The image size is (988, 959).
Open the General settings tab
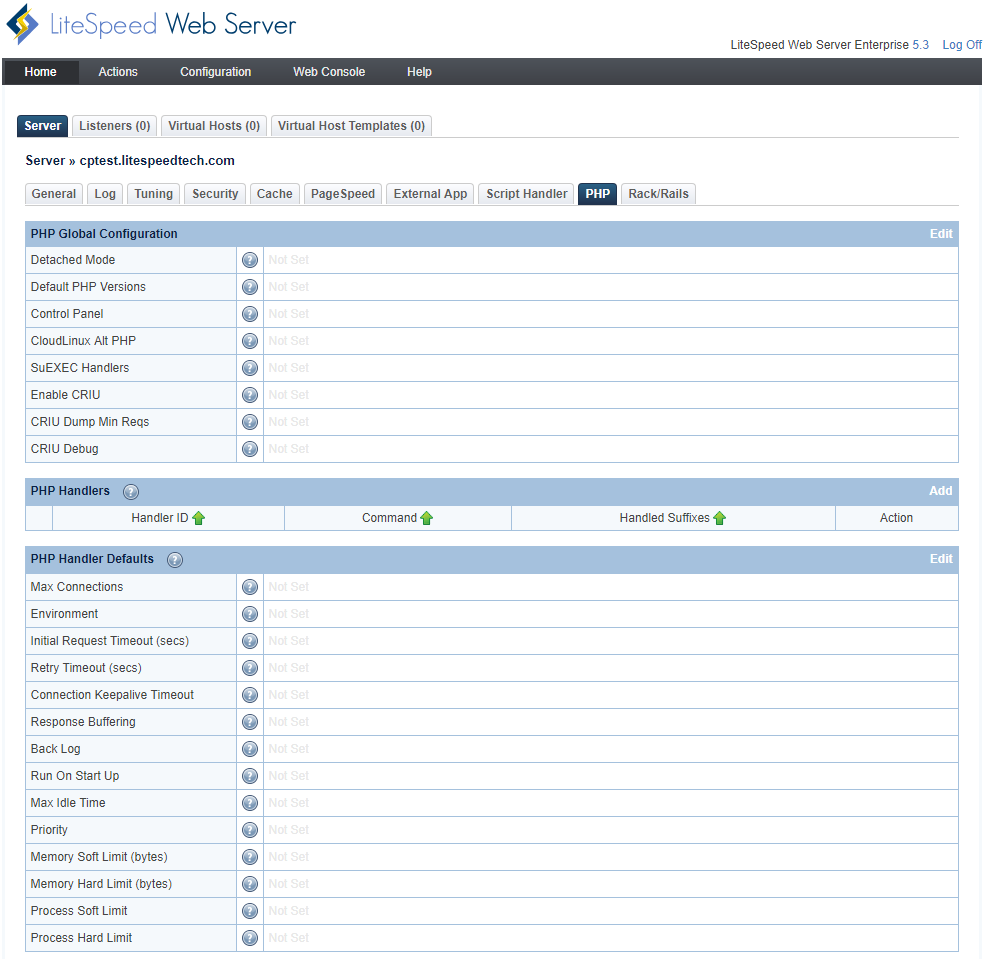coord(54,194)
